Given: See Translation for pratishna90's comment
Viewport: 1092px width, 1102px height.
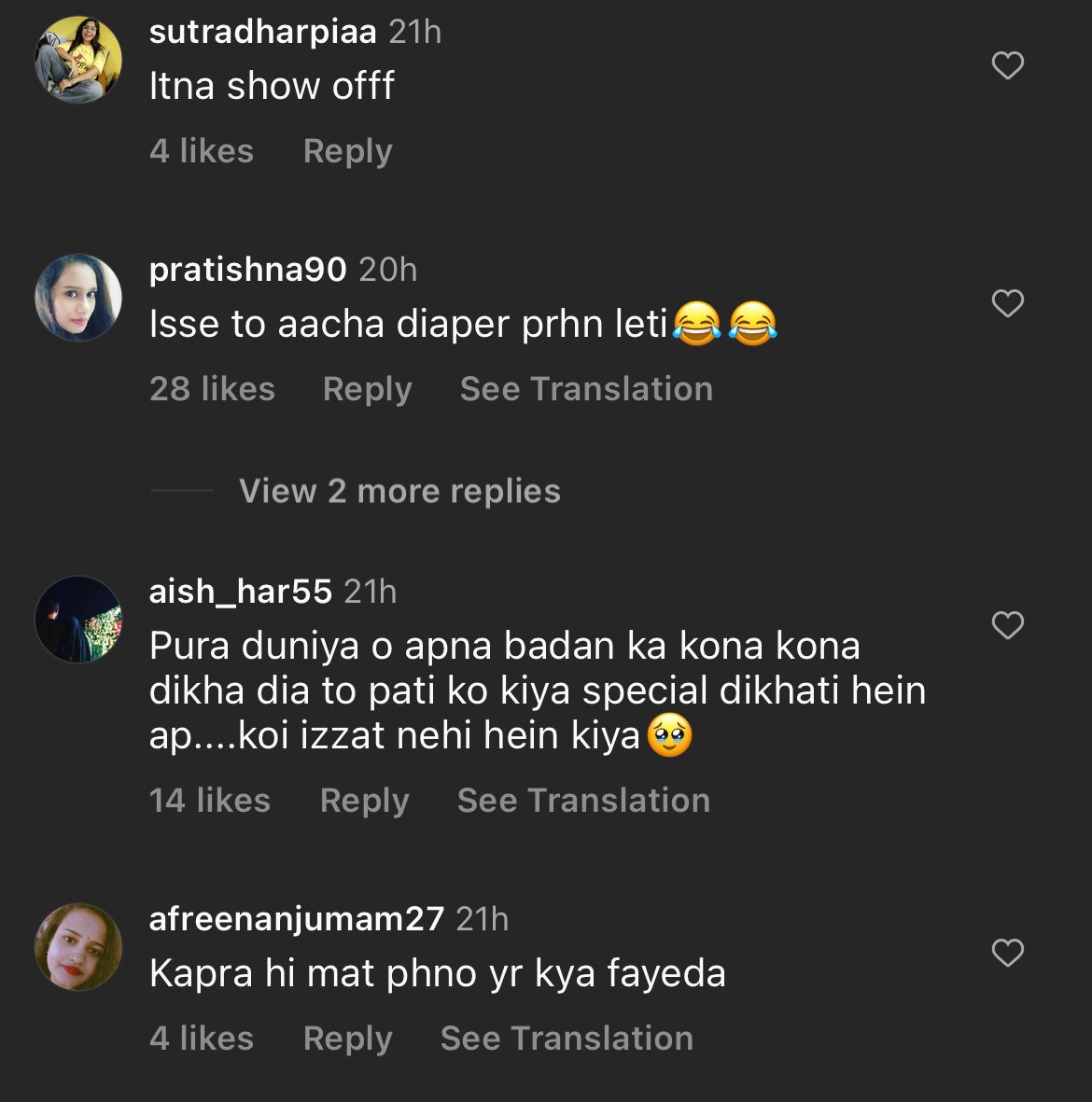Looking at the screenshot, I should pyautogui.click(x=586, y=389).
